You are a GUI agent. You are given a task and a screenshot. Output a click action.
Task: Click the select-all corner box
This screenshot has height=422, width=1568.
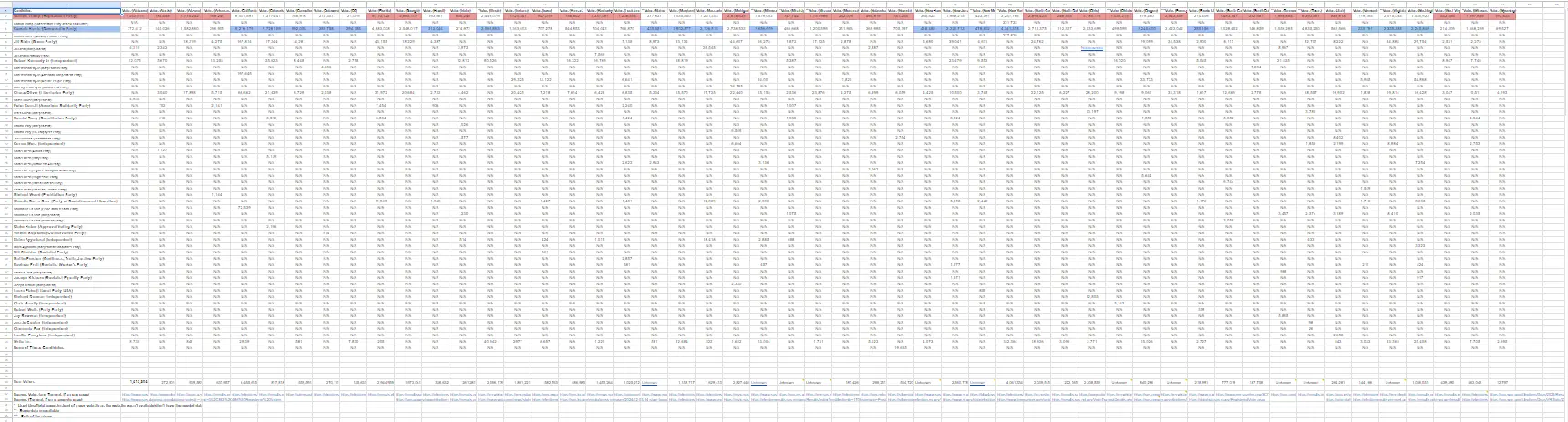(5, 4)
